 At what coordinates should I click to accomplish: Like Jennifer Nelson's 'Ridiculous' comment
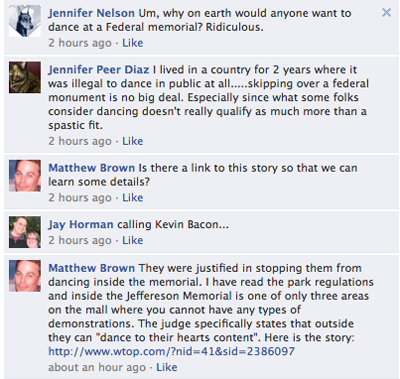pos(133,43)
